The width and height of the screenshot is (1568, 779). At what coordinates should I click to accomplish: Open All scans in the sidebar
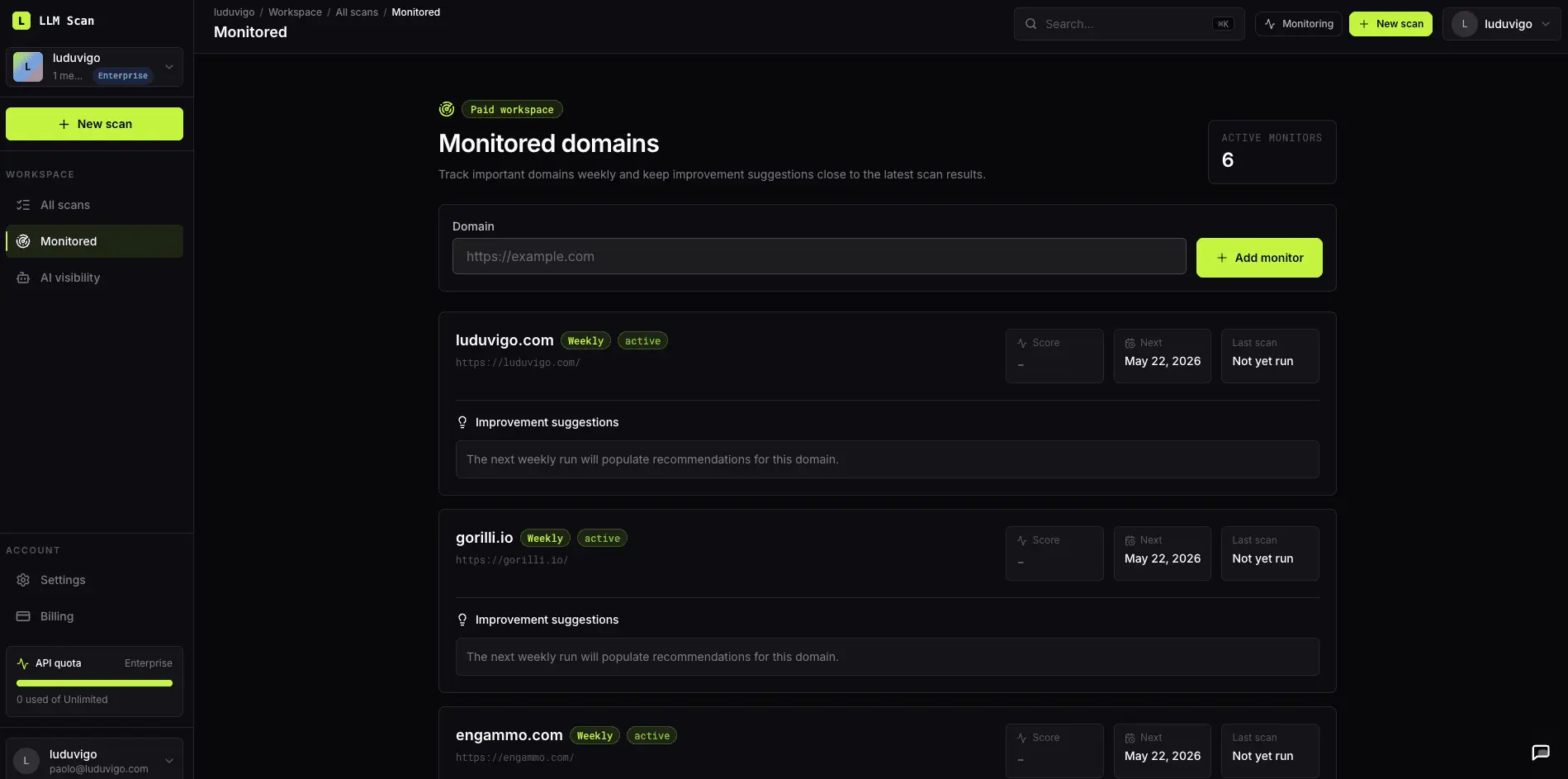[94, 205]
